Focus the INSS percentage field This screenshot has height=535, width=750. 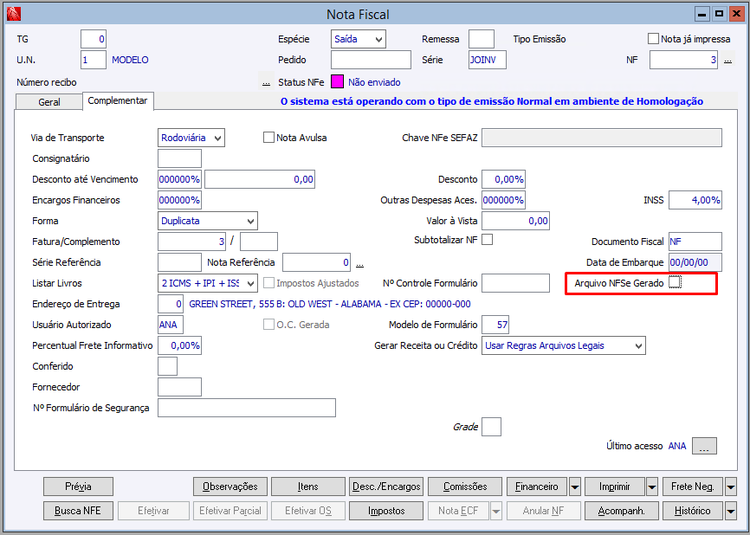695,200
